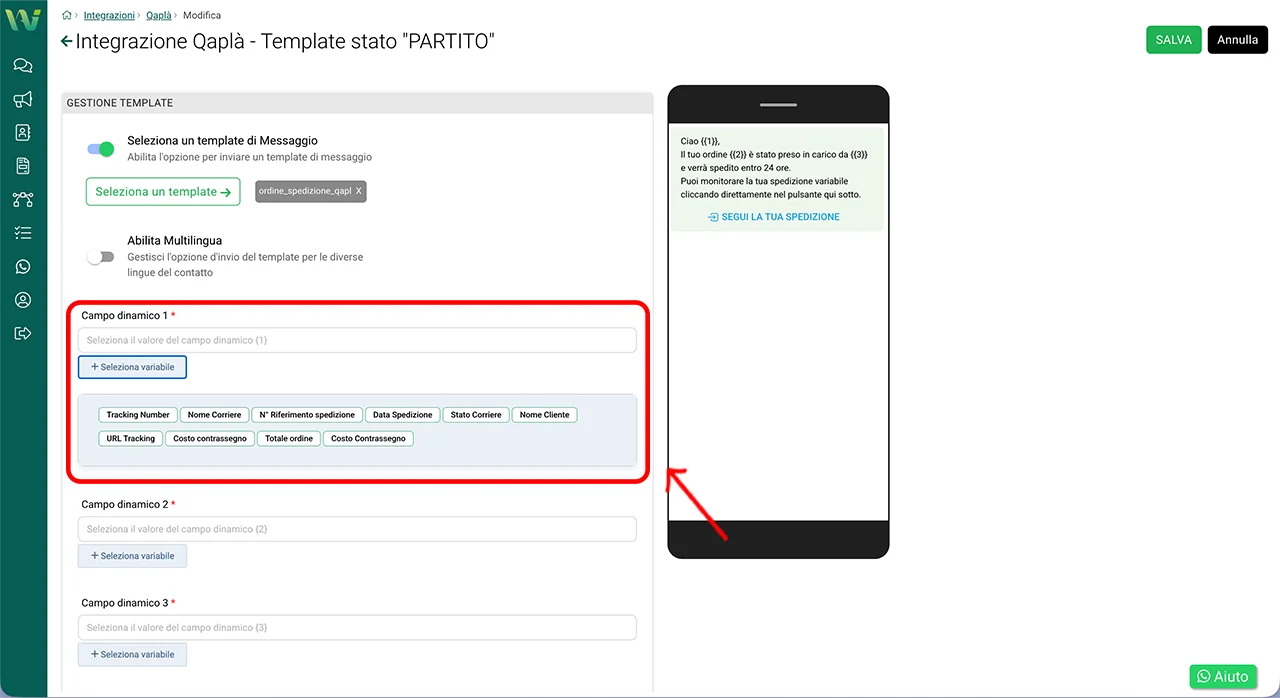Enable the 'Abilita Multilingua' toggle
1280x698 pixels.
pyautogui.click(x=101, y=257)
